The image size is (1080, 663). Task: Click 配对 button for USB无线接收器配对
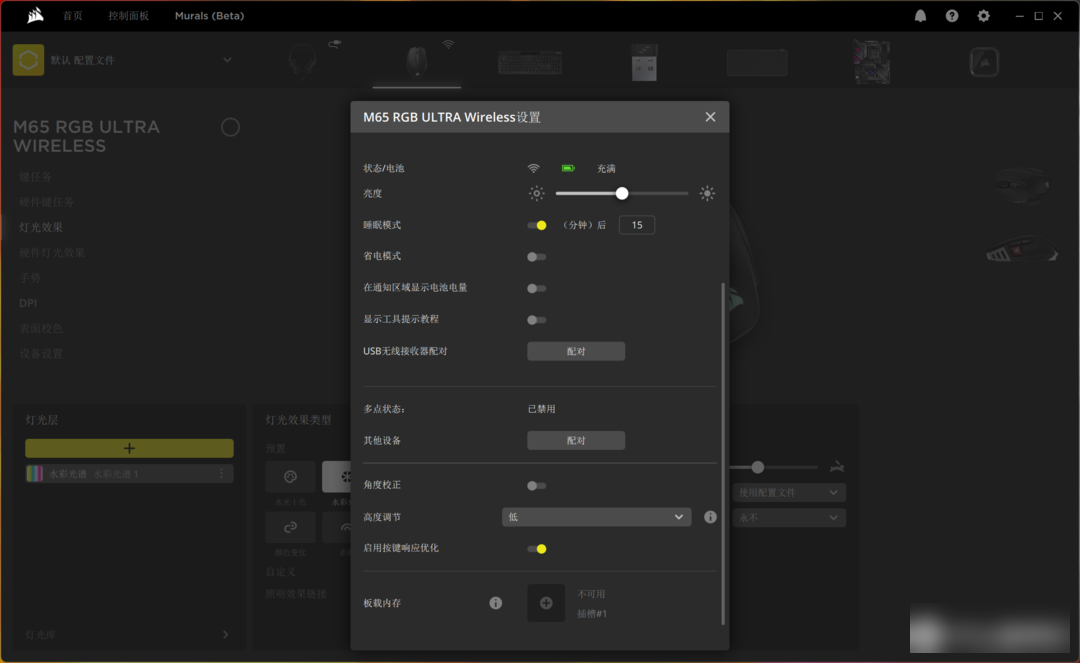[x=576, y=351]
